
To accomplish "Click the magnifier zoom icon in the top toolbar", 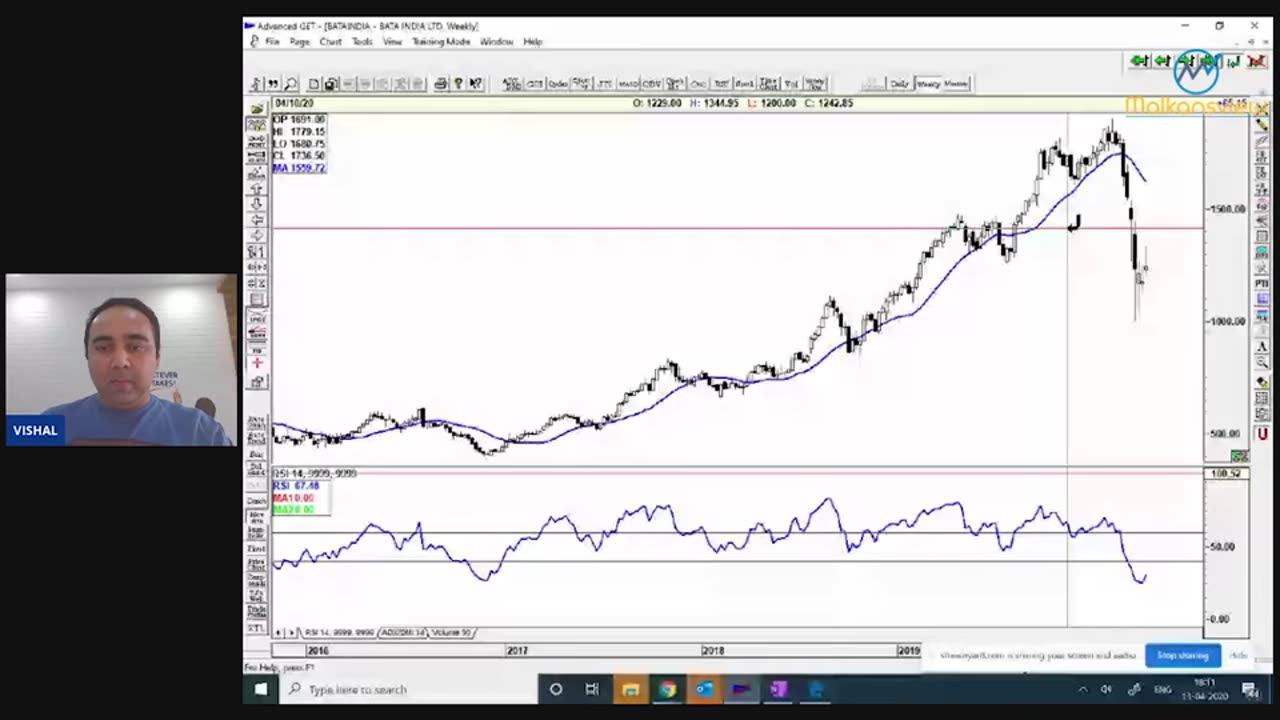I will point(290,84).
